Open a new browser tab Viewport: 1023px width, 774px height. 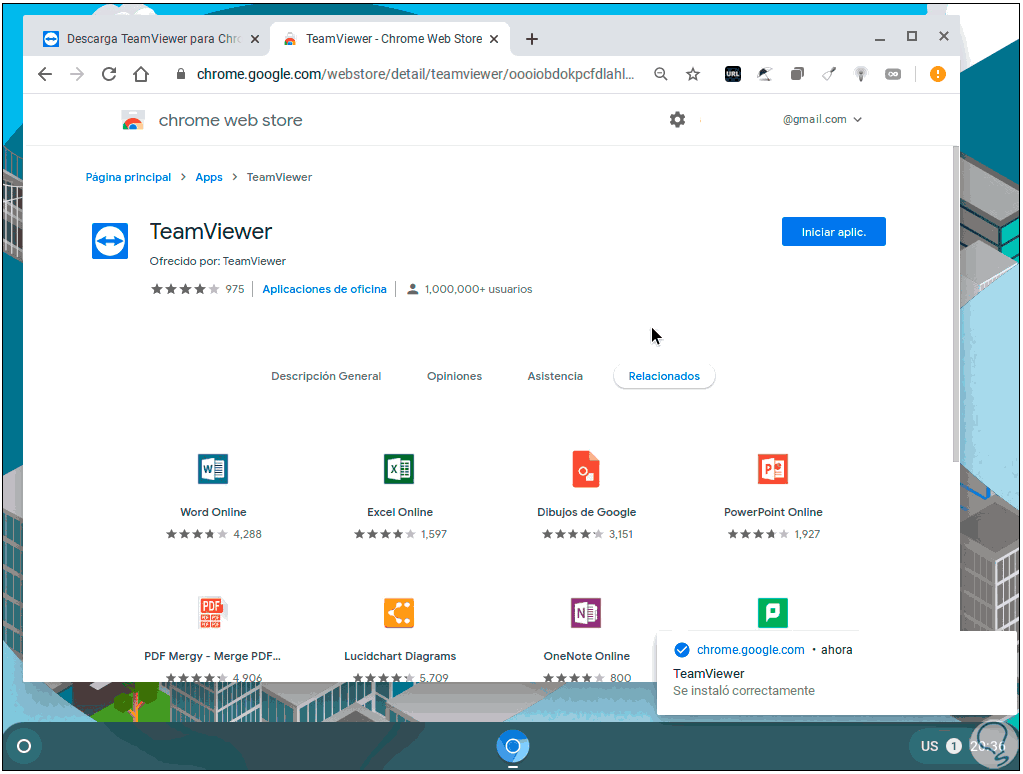[x=532, y=39]
